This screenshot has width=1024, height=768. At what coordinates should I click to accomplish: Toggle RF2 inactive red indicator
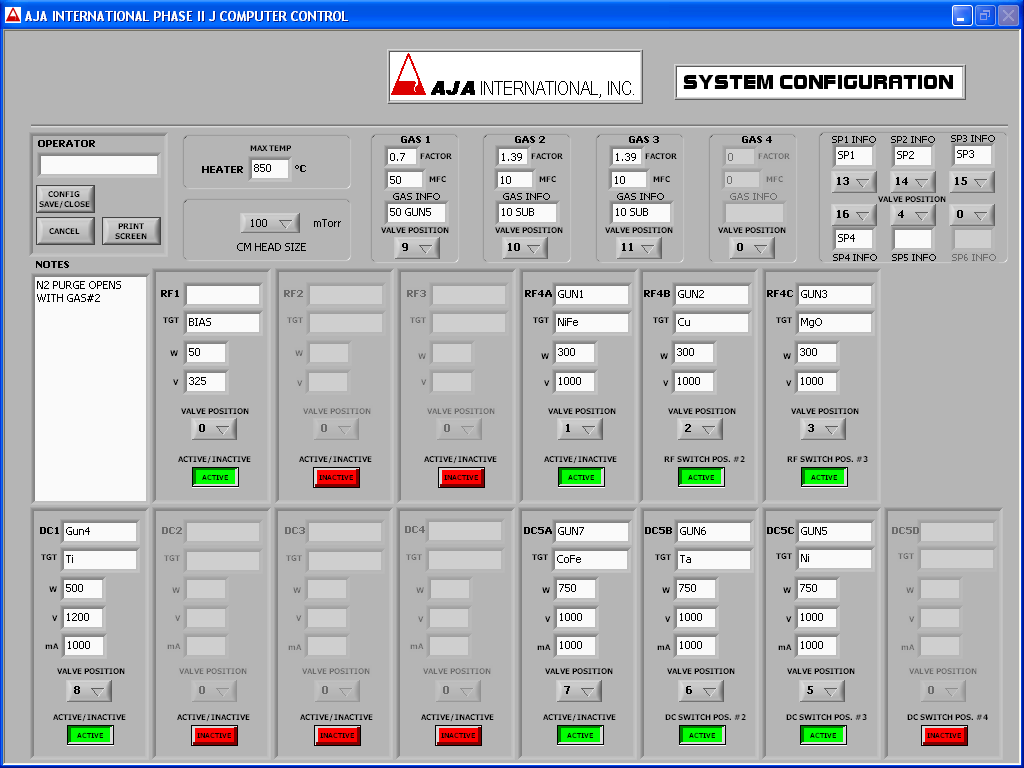pyautogui.click(x=337, y=477)
